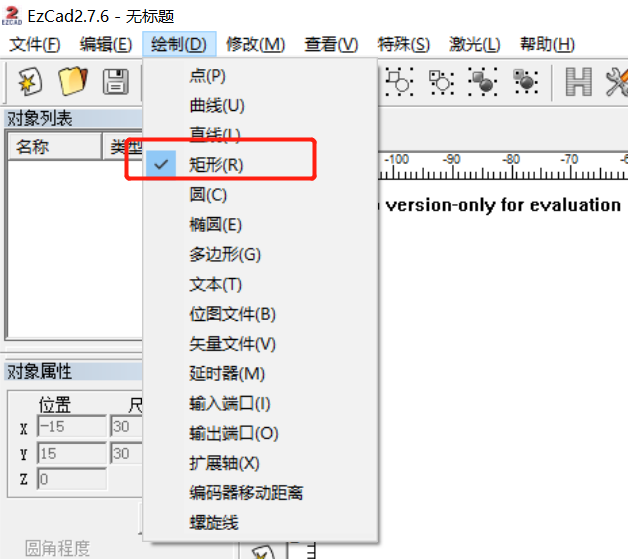Choose 编码器移动距离 from the draw menu

click(x=260, y=493)
